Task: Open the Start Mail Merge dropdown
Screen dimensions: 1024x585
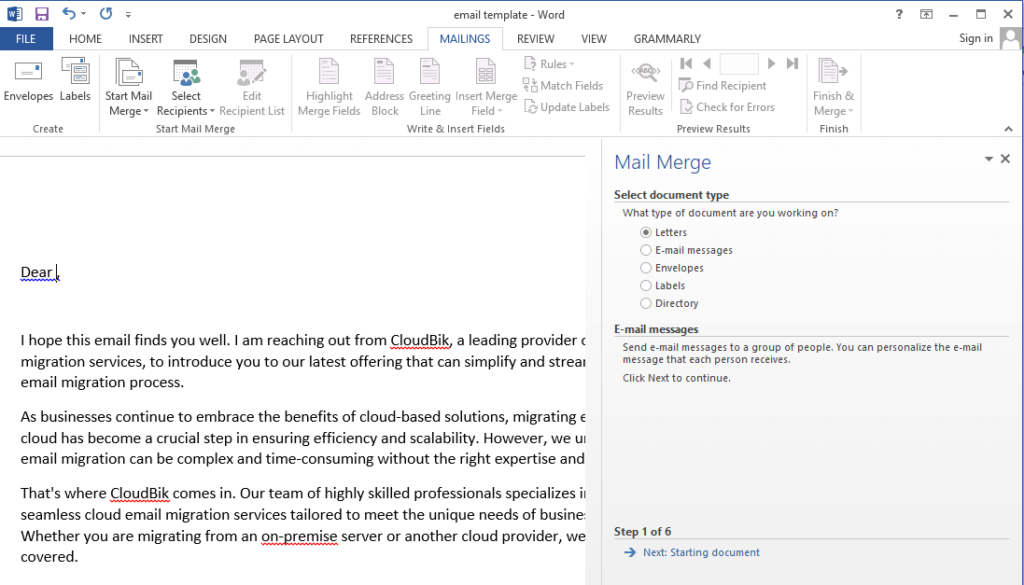Action: click(x=129, y=85)
